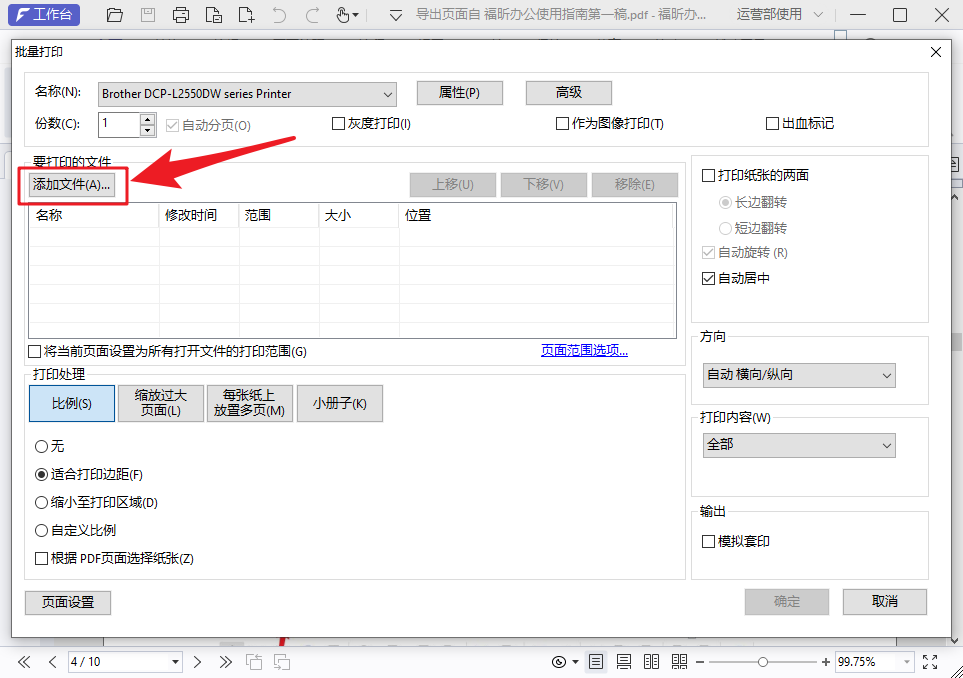Image resolution: width=963 pixels, height=678 pixels.
Task: Select the 小册子(K) booklet tab
Action: pos(340,403)
